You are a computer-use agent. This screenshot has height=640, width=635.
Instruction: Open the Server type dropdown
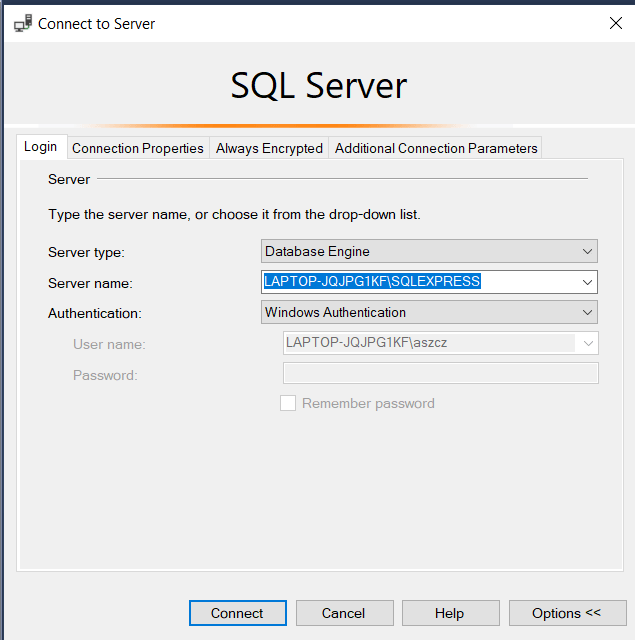[x=429, y=251]
